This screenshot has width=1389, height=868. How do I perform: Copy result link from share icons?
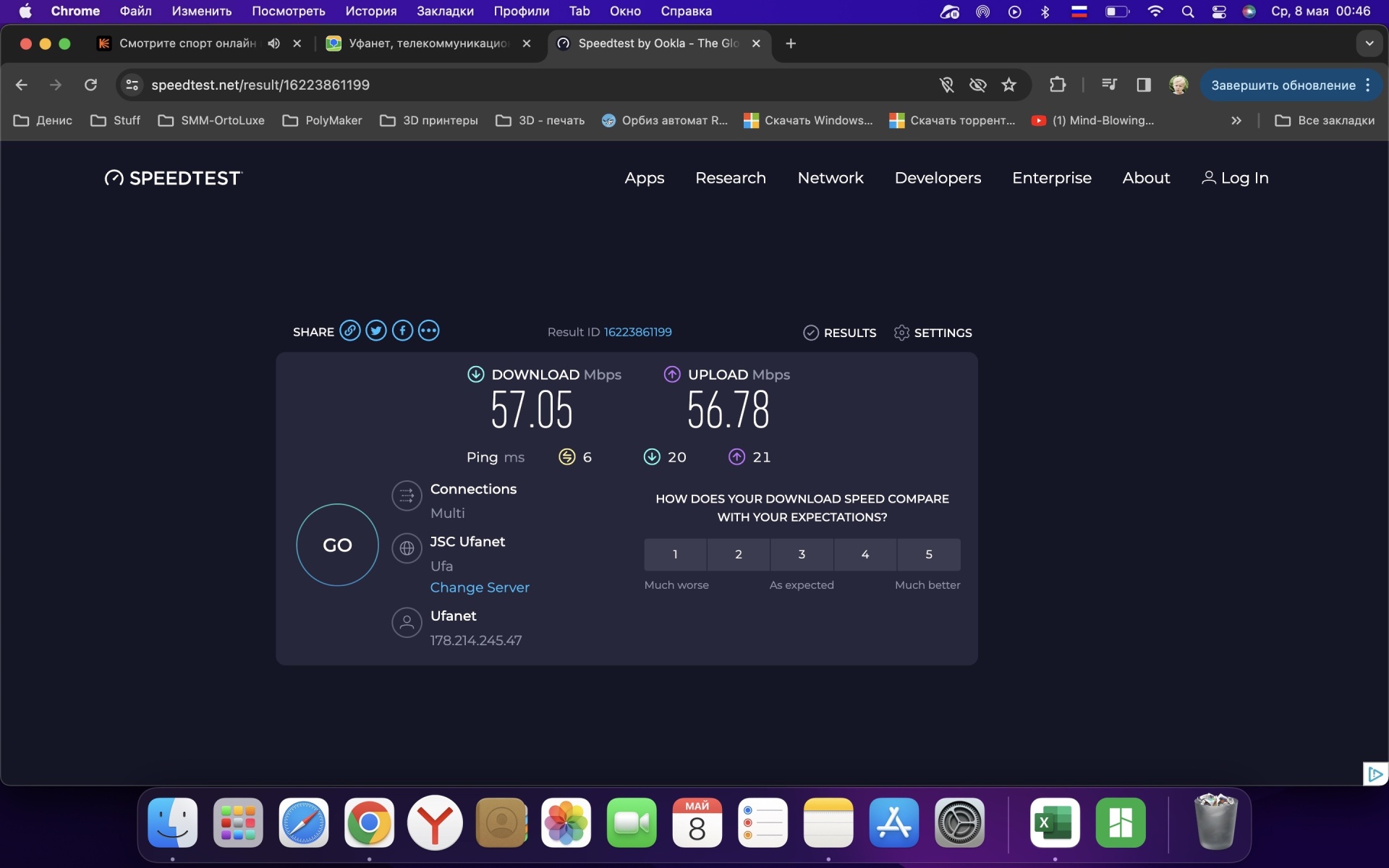tap(350, 331)
